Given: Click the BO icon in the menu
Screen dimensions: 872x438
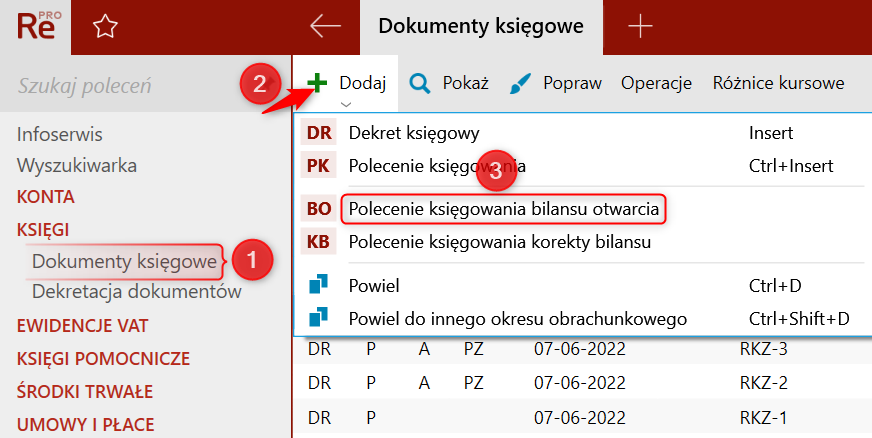Looking at the screenshot, I should [x=319, y=209].
